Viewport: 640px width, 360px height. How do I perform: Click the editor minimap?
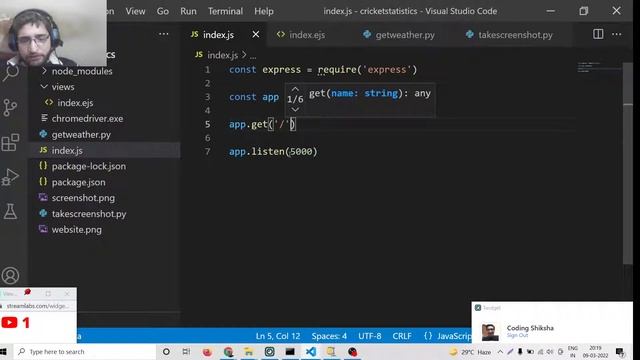599,67
